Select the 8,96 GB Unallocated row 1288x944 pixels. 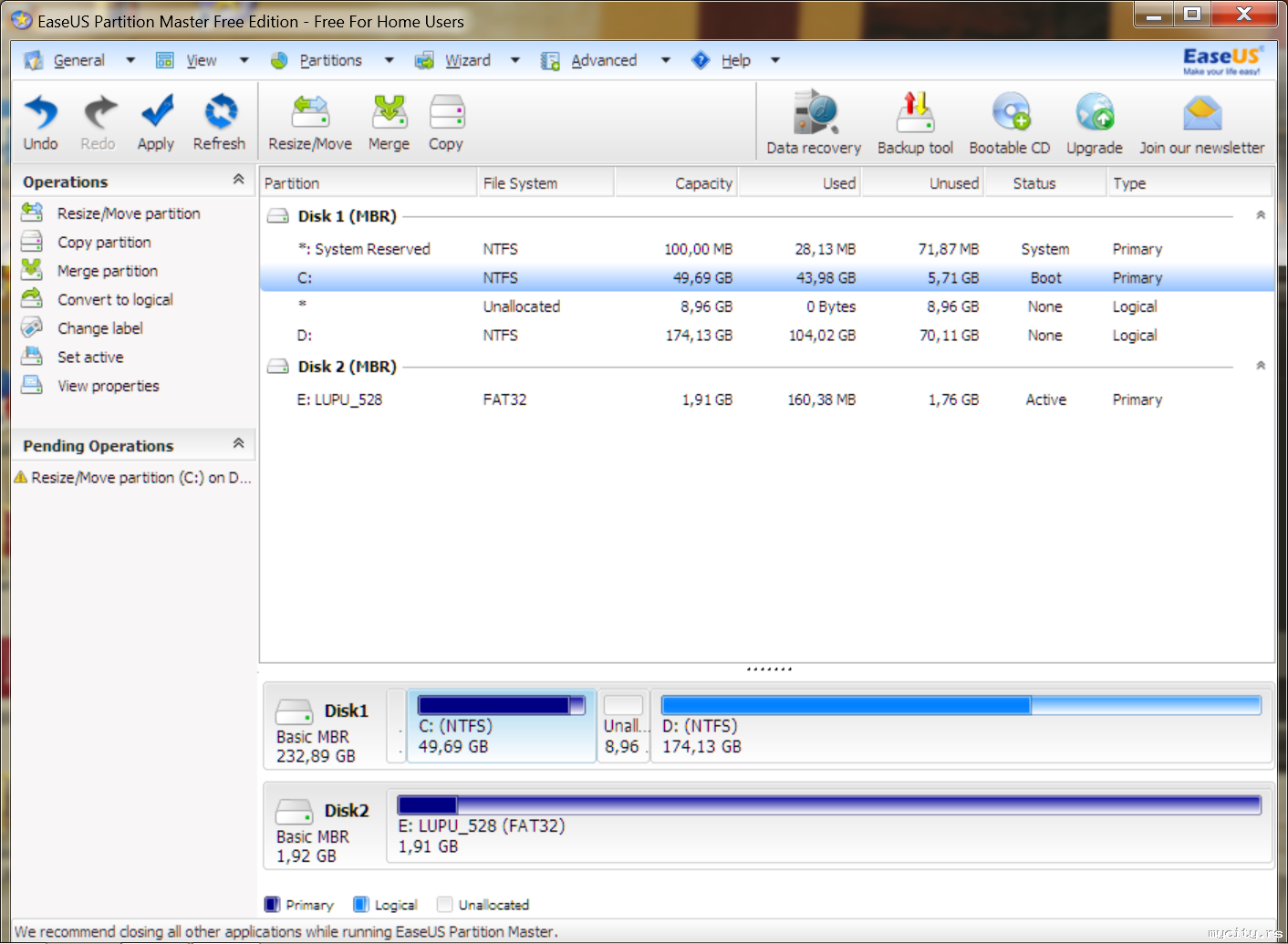pos(767,306)
